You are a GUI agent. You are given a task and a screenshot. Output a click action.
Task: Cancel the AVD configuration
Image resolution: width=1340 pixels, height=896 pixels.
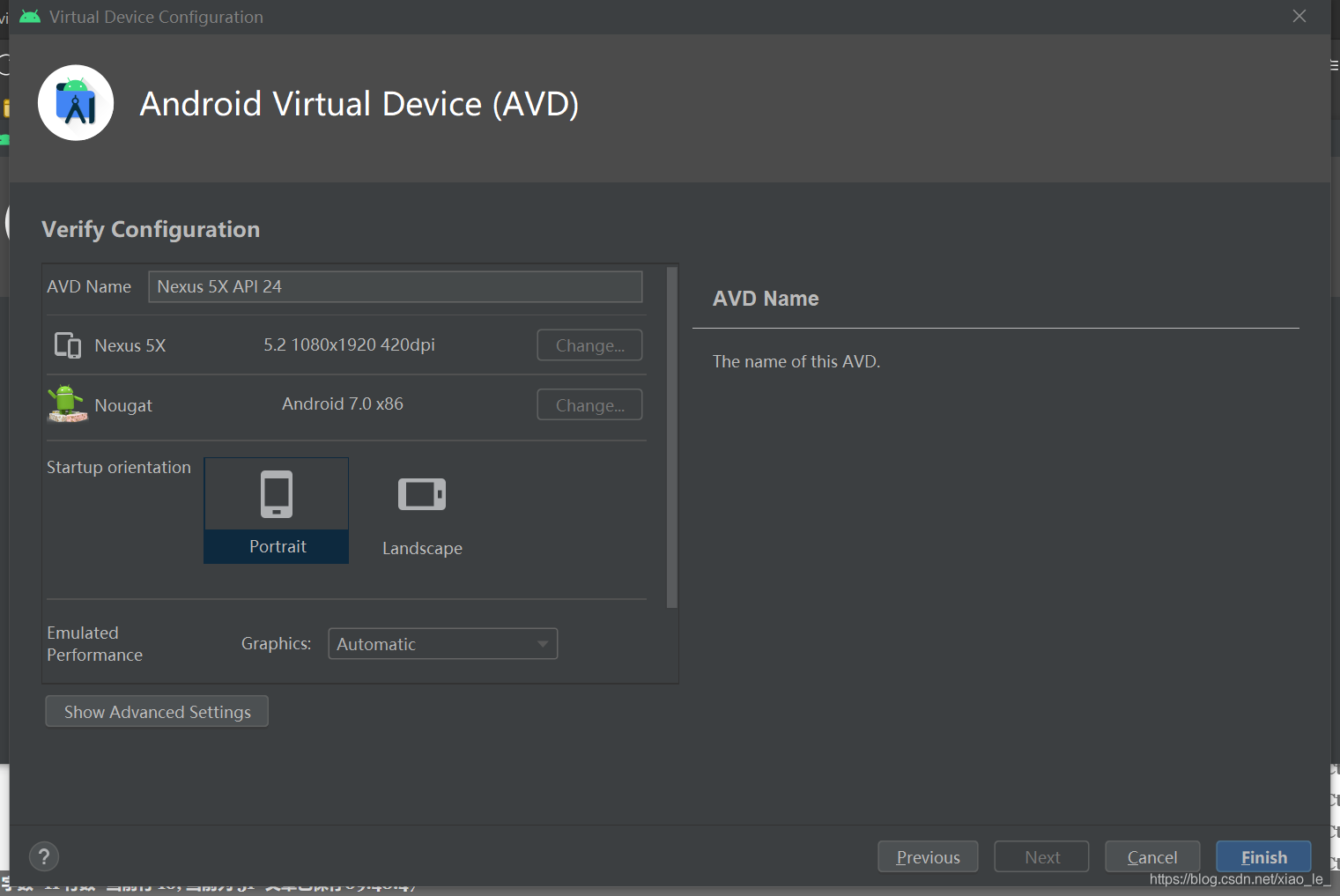pos(1152,857)
